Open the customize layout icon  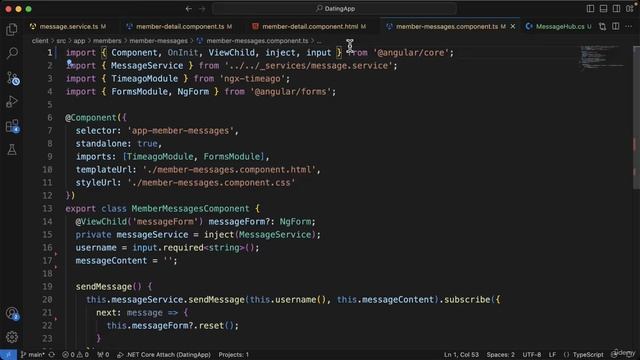pos(629,9)
